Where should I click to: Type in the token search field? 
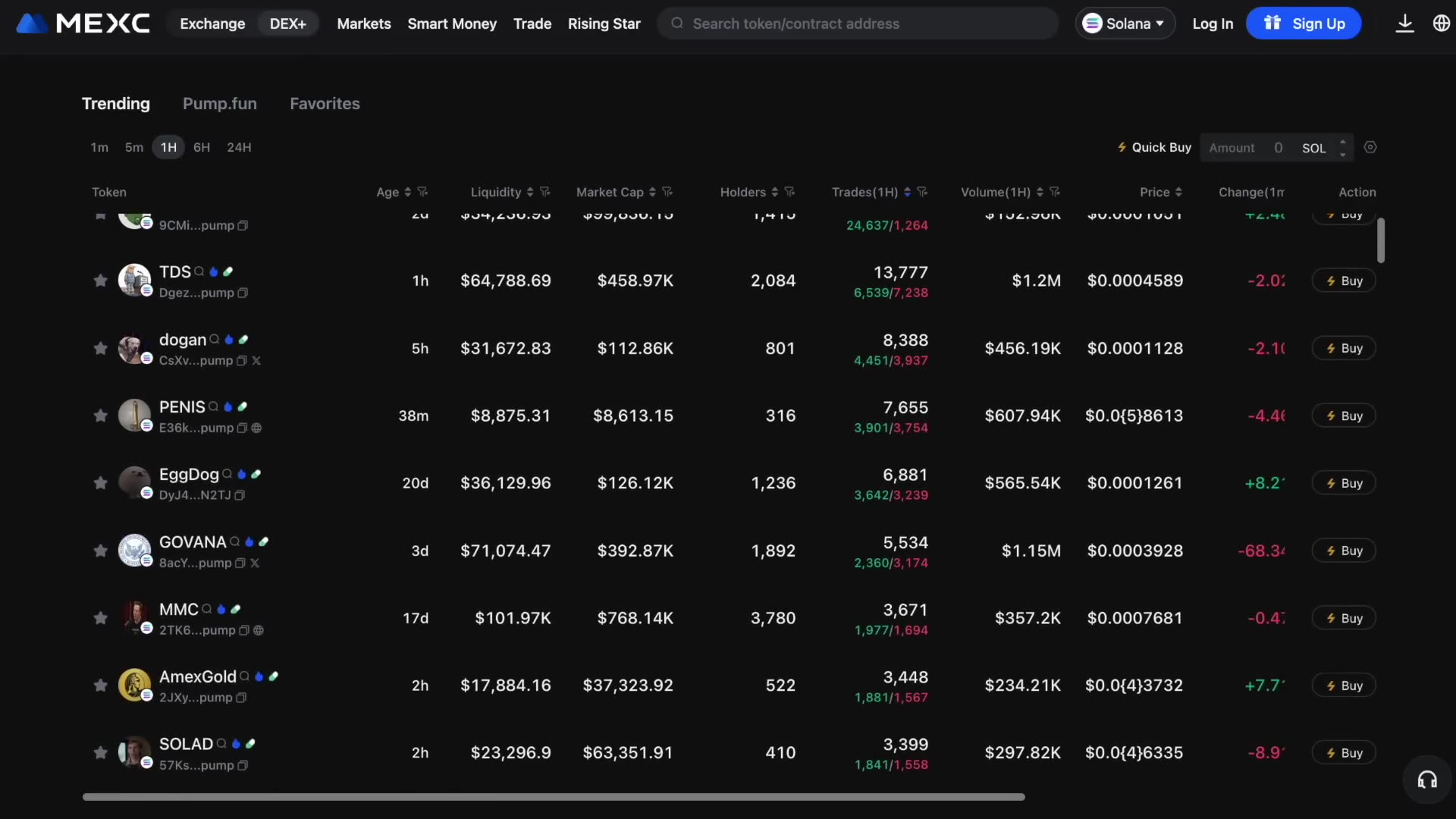pyautogui.click(x=857, y=24)
